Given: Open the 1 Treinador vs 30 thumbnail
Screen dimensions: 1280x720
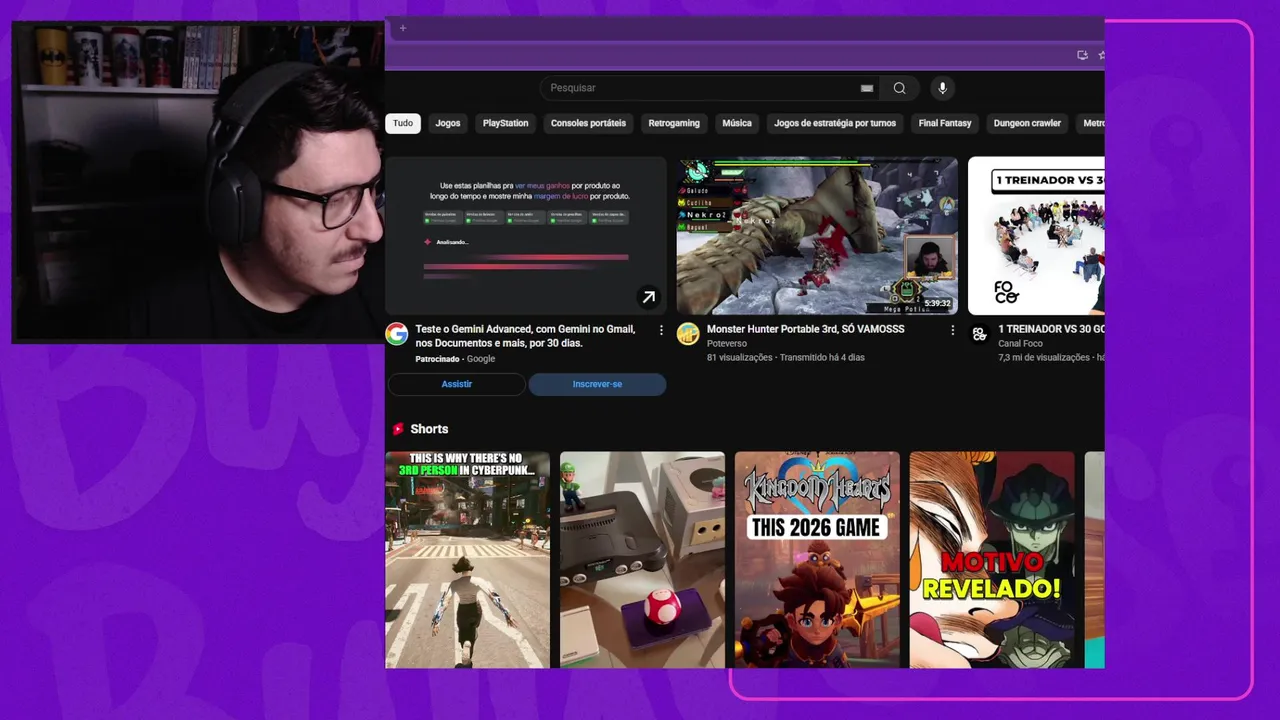Looking at the screenshot, I should click(1036, 235).
